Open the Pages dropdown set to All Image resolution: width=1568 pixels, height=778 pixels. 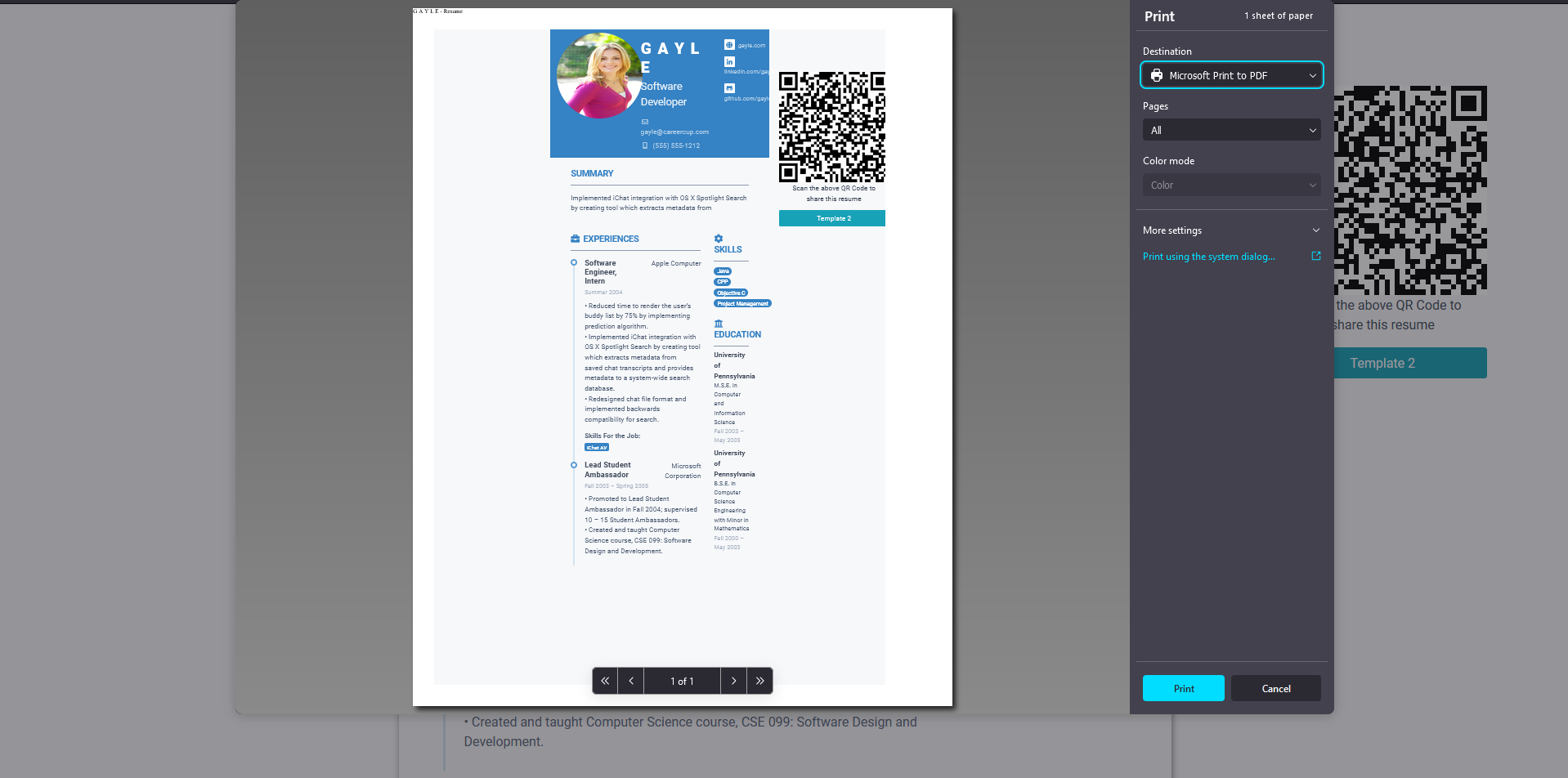(1232, 130)
